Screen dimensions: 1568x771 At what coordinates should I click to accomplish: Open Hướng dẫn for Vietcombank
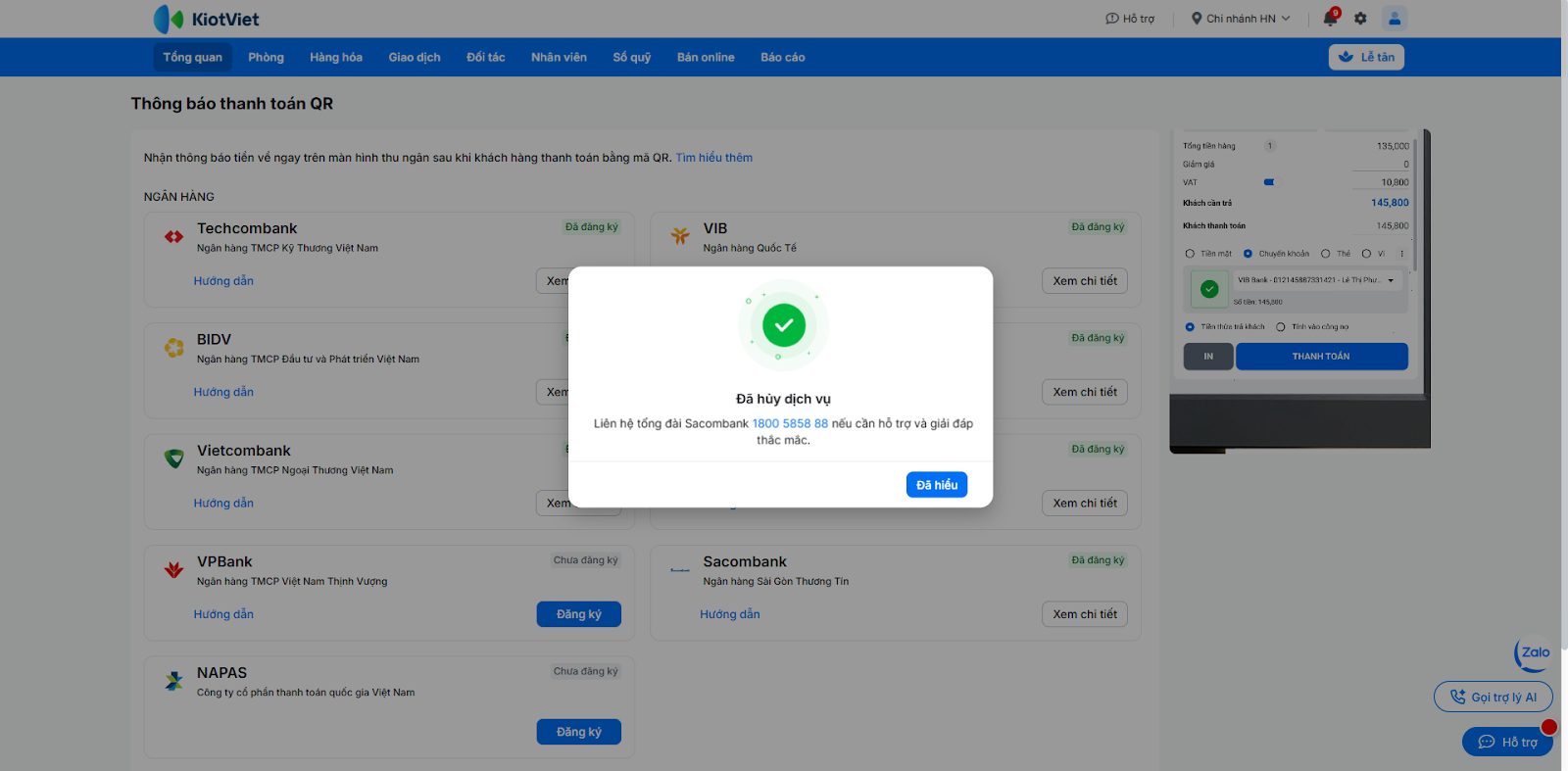pos(223,504)
